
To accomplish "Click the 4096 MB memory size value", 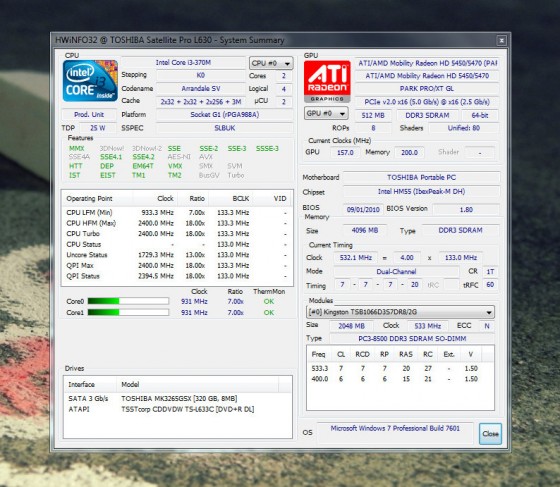I will (x=365, y=230).
